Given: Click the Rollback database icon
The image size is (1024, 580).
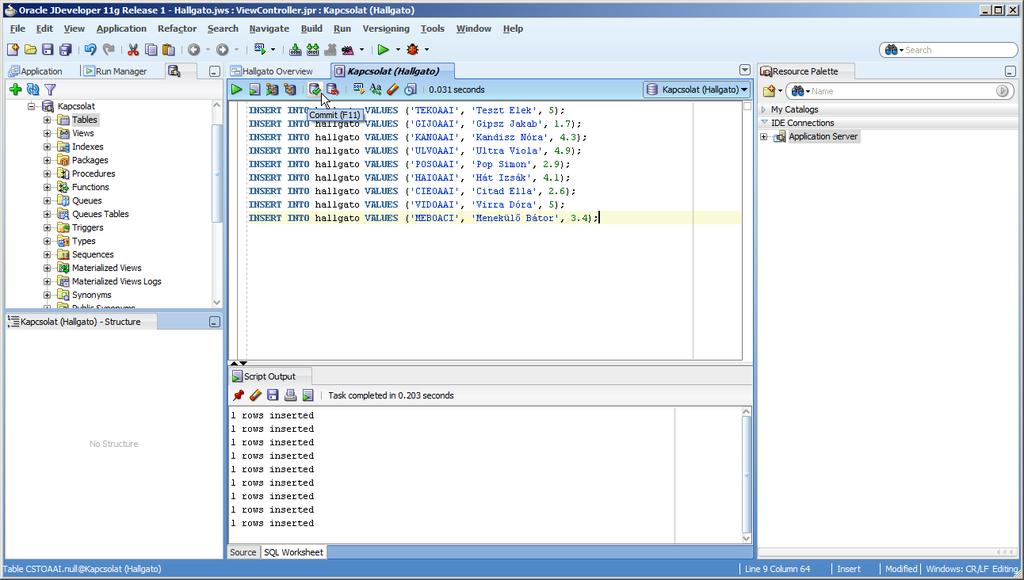Looking at the screenshot, I should coord(332,89).
